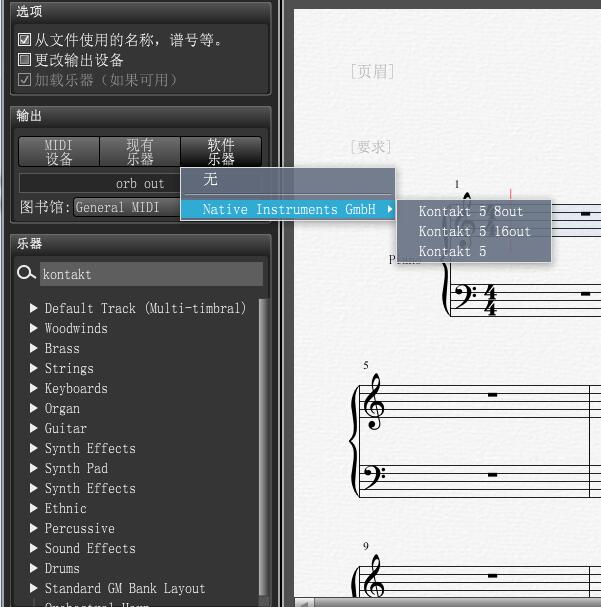Image resolution: width=601 pixels, height=607 pixels.
Task: Expand the Strings instrument group
Action: tap(34, 368)
